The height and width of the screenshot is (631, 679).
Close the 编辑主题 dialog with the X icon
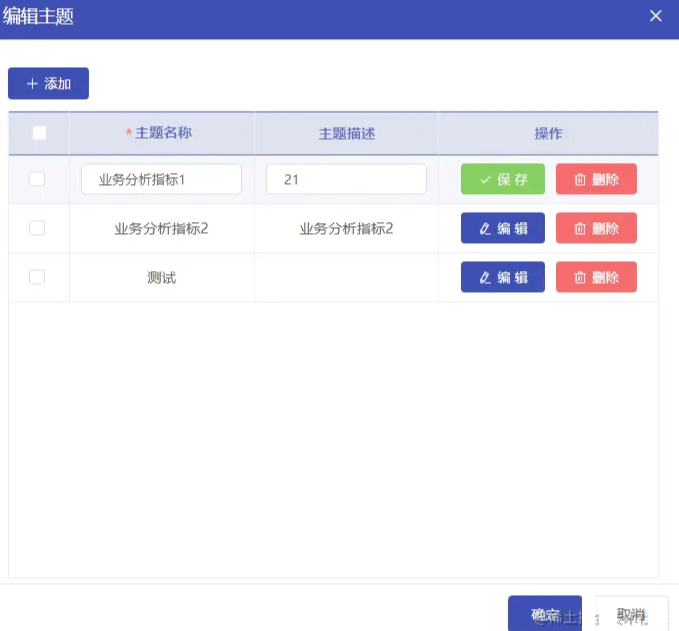[656, 16]
